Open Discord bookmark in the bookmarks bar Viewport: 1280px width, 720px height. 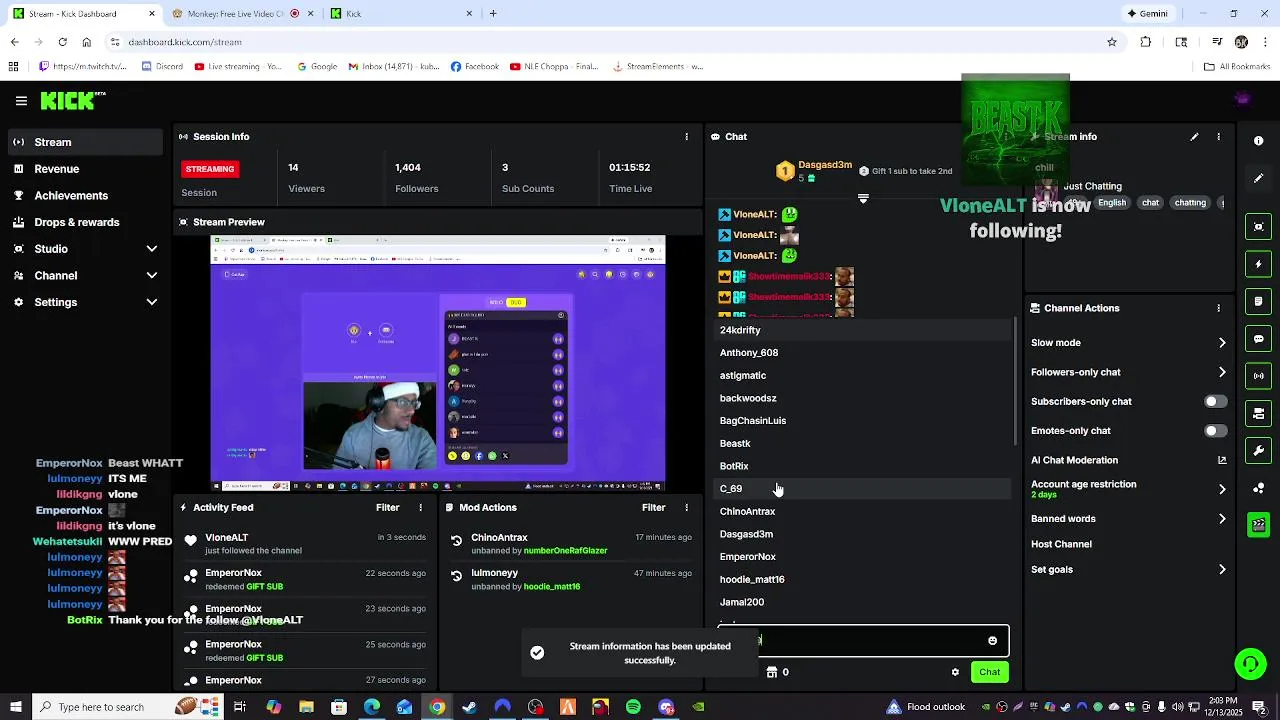161,67
